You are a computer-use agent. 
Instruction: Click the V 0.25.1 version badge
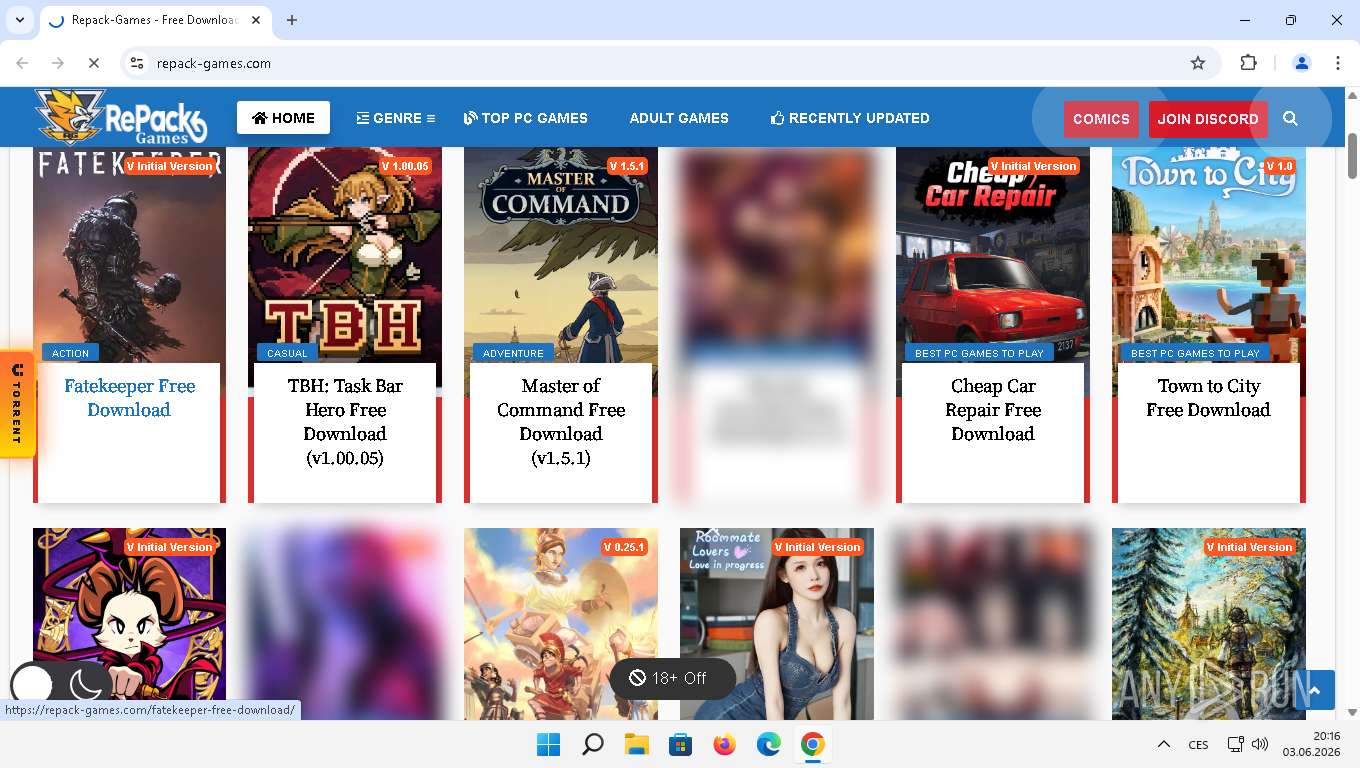[624, 547]
